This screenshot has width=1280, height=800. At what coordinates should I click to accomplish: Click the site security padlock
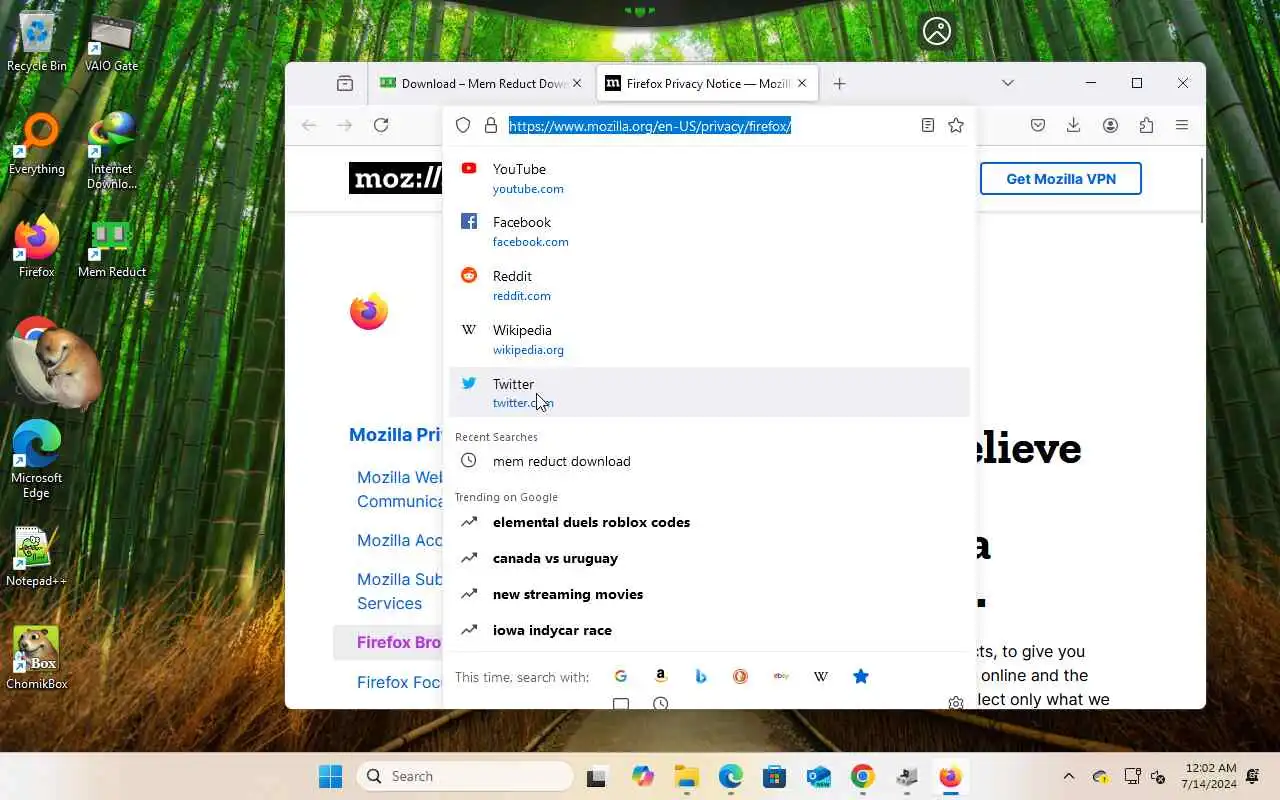coord(491,125)
